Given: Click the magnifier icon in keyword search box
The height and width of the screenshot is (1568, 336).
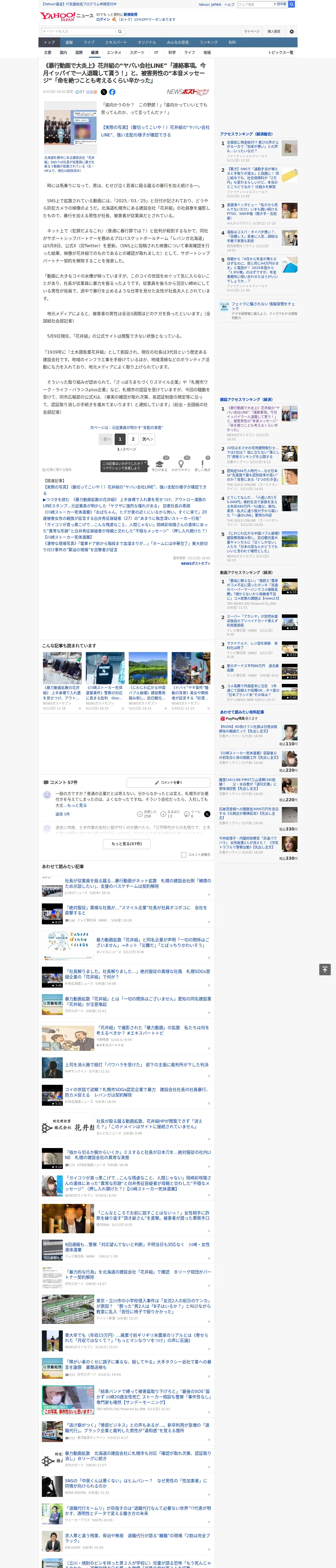Looking at the screenshot, I should point(120,32).
